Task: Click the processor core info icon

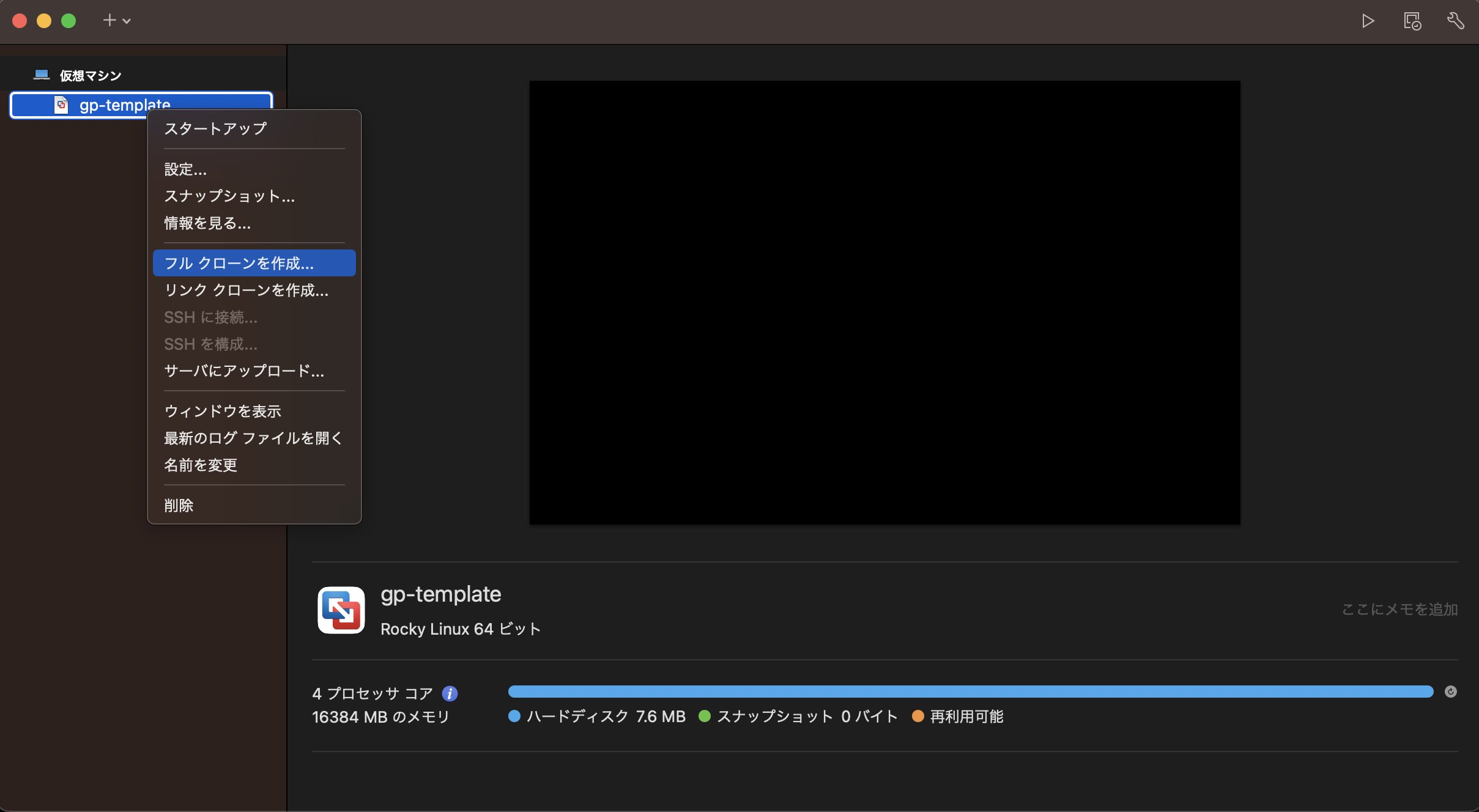Action: [450, 693]
